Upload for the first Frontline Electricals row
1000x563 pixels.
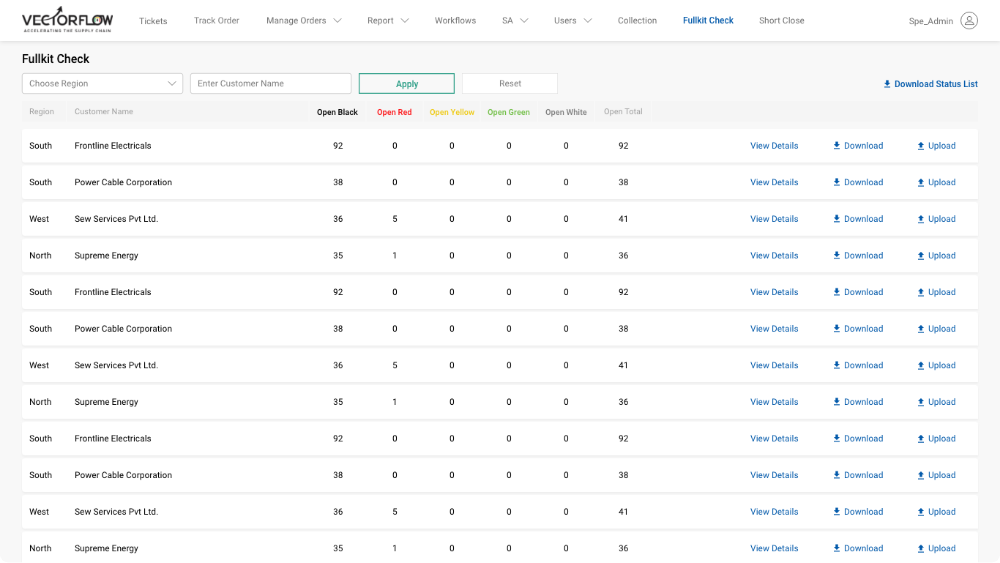coord(935,146)
